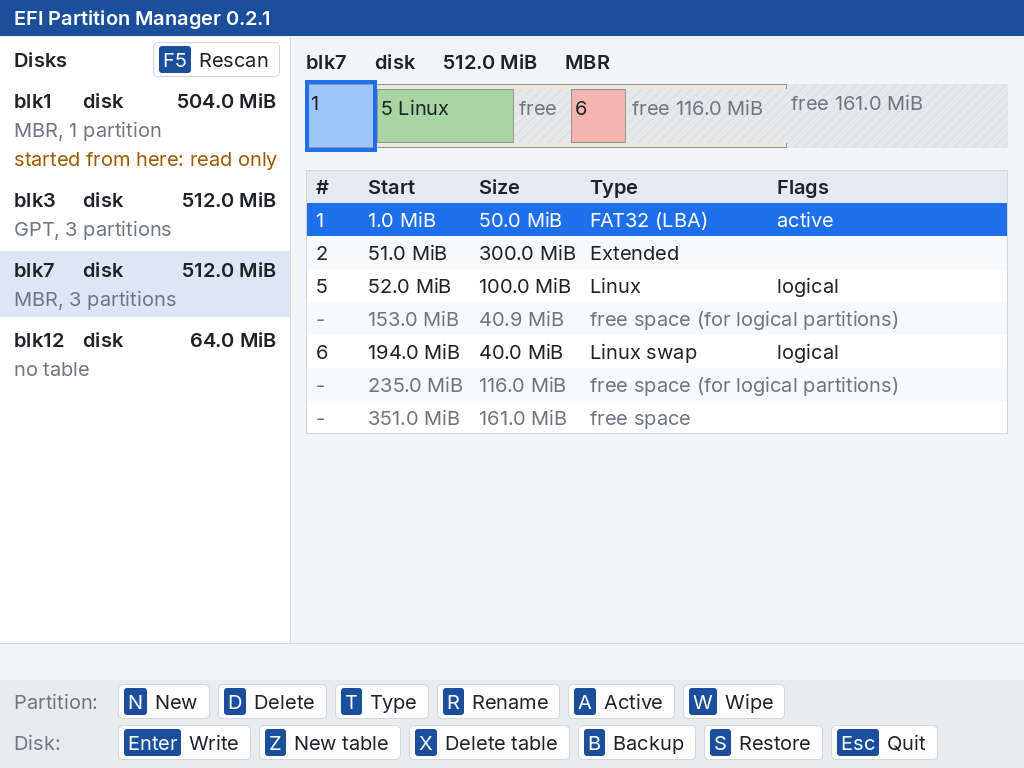Click the Wipe partition button

734,702
